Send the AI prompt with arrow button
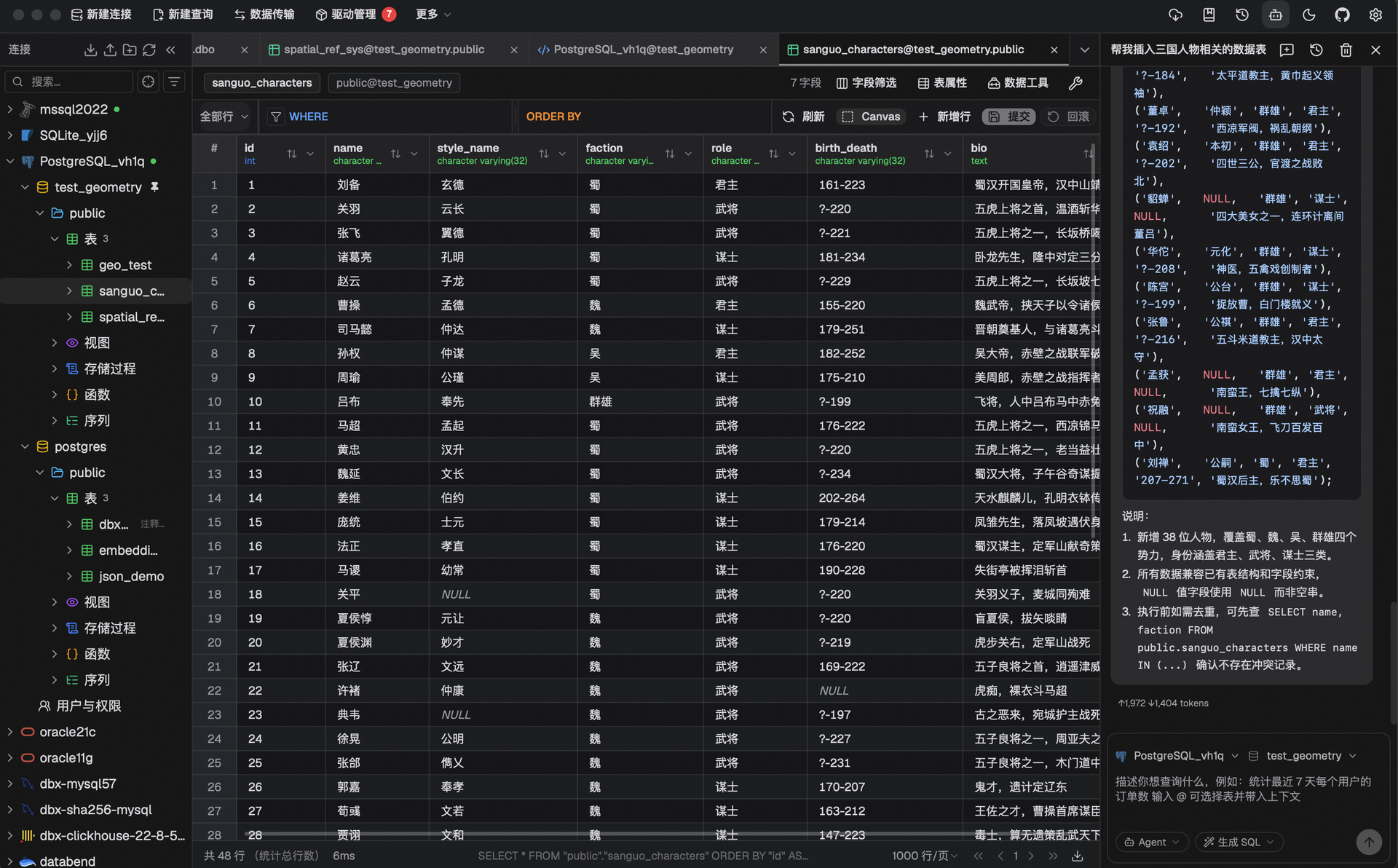The width and height of the screenshot is (1398, 868). pos(1369,842)
